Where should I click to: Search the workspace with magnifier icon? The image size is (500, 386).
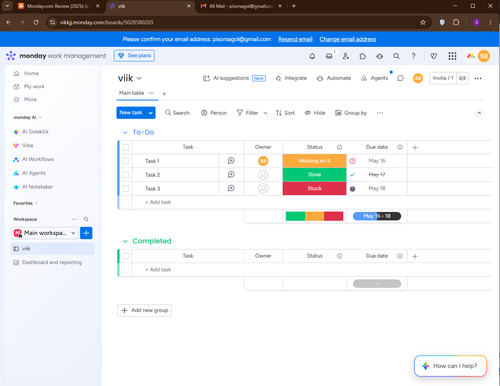[86, 219]
